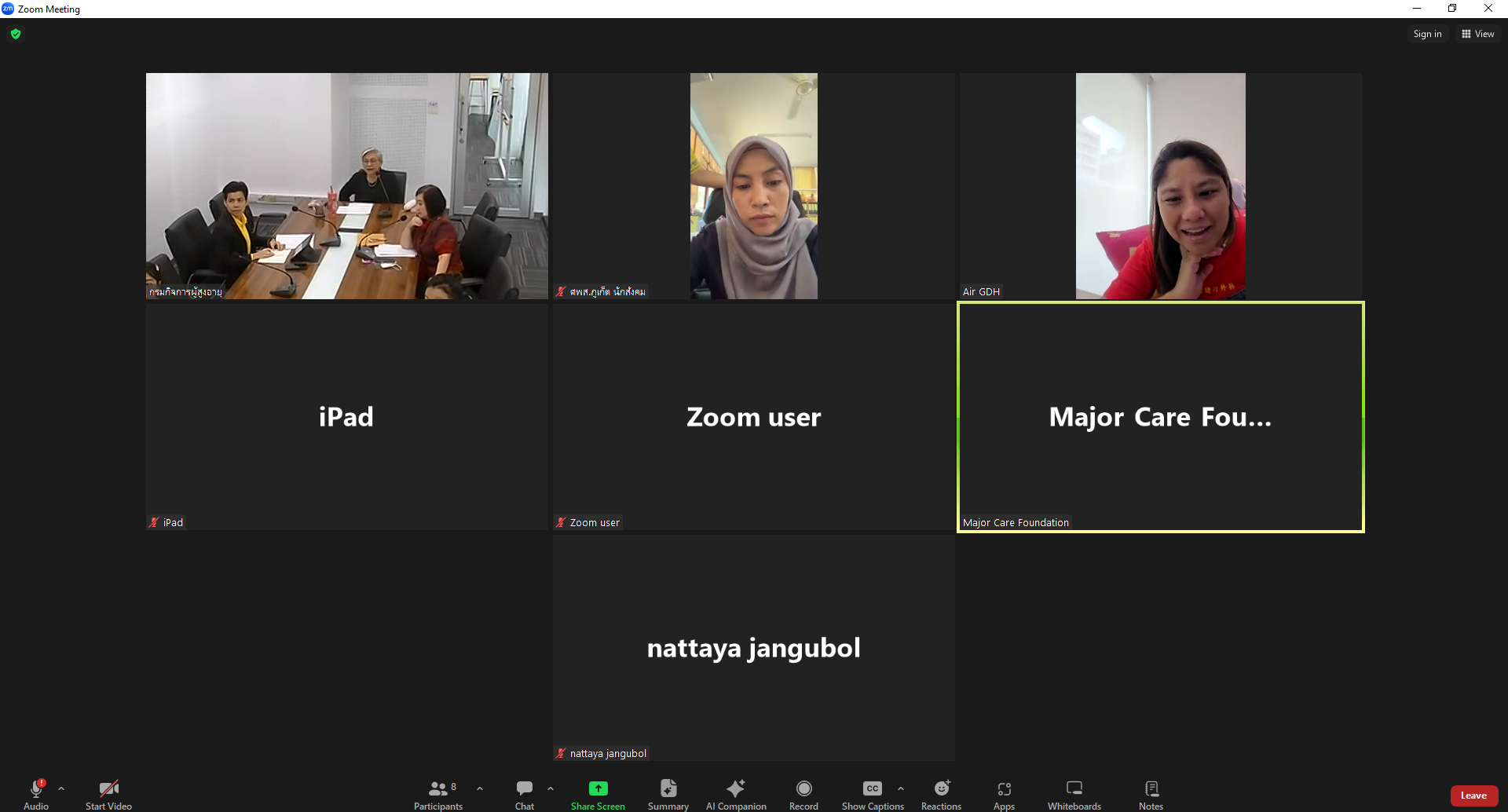Click the red Leave button
The width and height of the screenshot is (1508, 812).
(x=1473, y=796)
